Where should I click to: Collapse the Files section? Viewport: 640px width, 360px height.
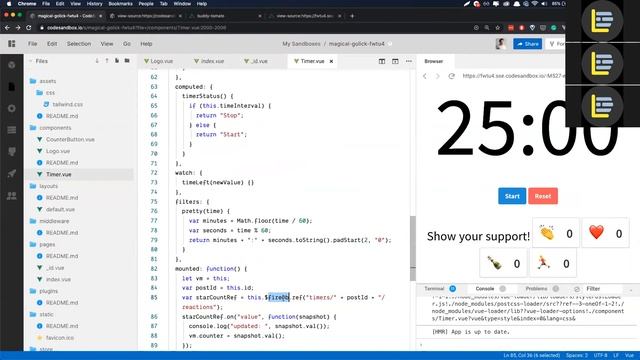click(38, 61)
